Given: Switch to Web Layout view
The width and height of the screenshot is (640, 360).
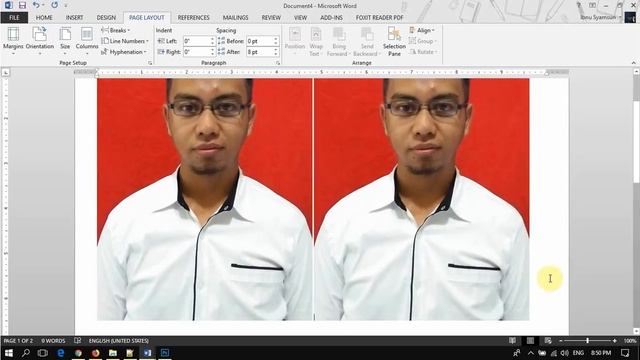Looking at the screenshot, I should click(548, 340).
